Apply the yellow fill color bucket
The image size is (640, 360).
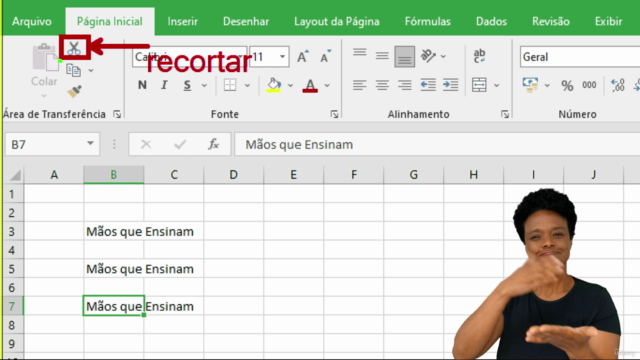pos(274,85)
